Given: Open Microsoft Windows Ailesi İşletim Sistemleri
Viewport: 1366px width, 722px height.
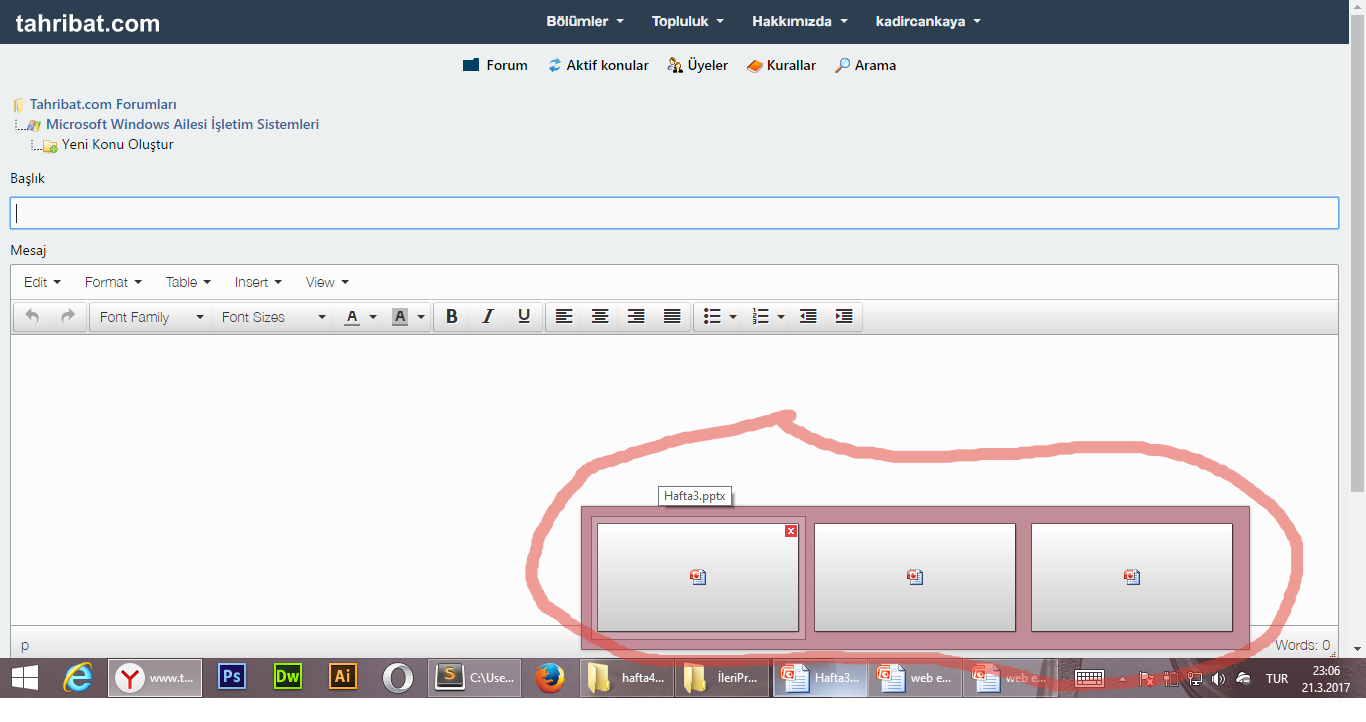Looking at the screenshot, I should pyautogui.click(x=182, y=124).
